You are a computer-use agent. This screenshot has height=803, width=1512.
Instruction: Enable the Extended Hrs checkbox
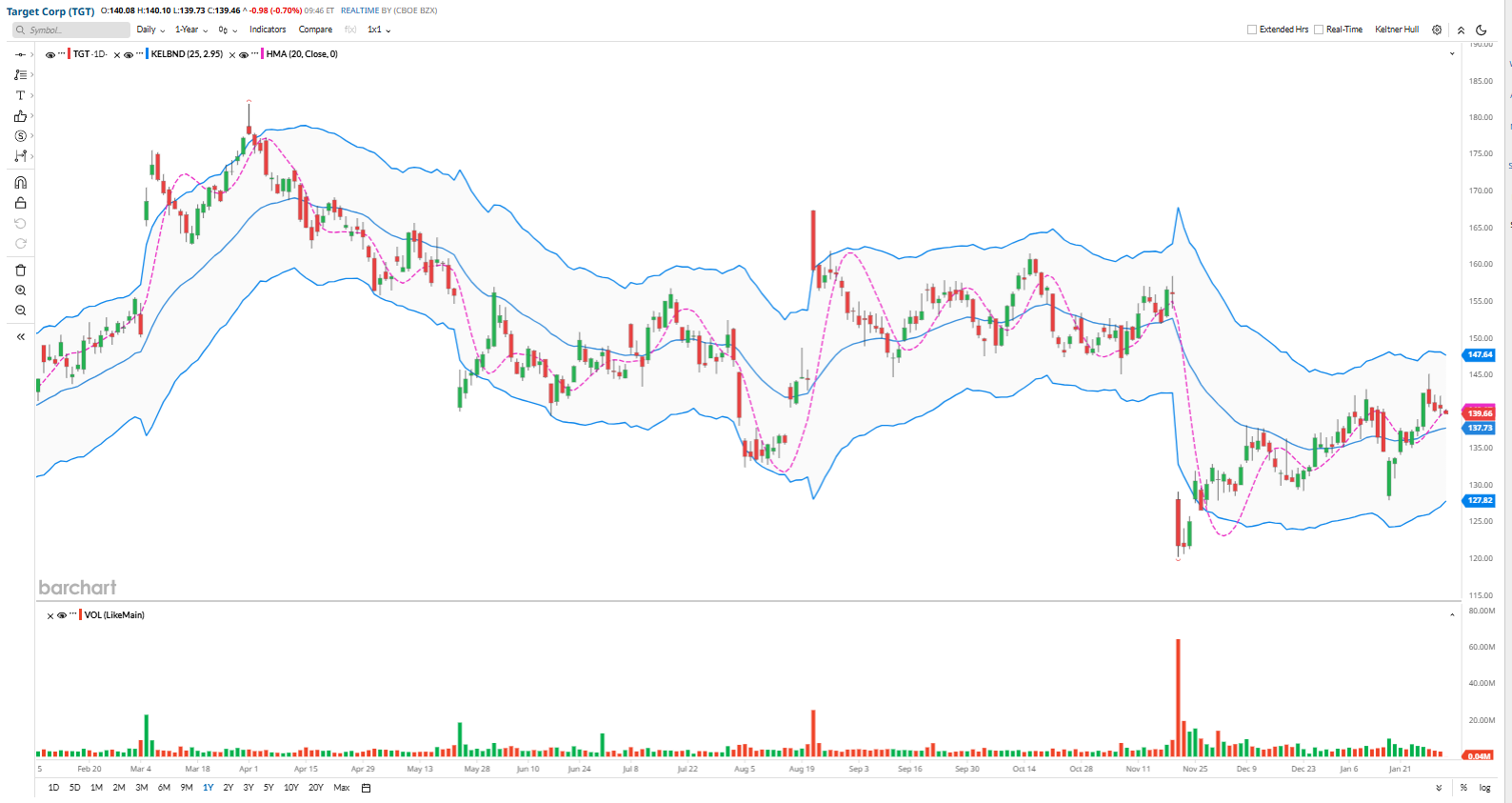tap(1252, 30)
